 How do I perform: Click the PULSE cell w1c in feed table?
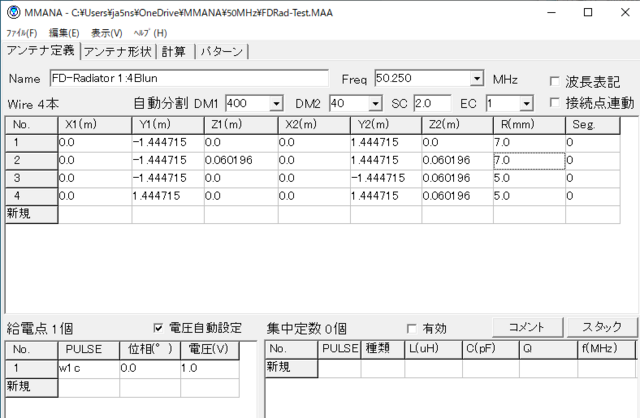click(89, 368)
